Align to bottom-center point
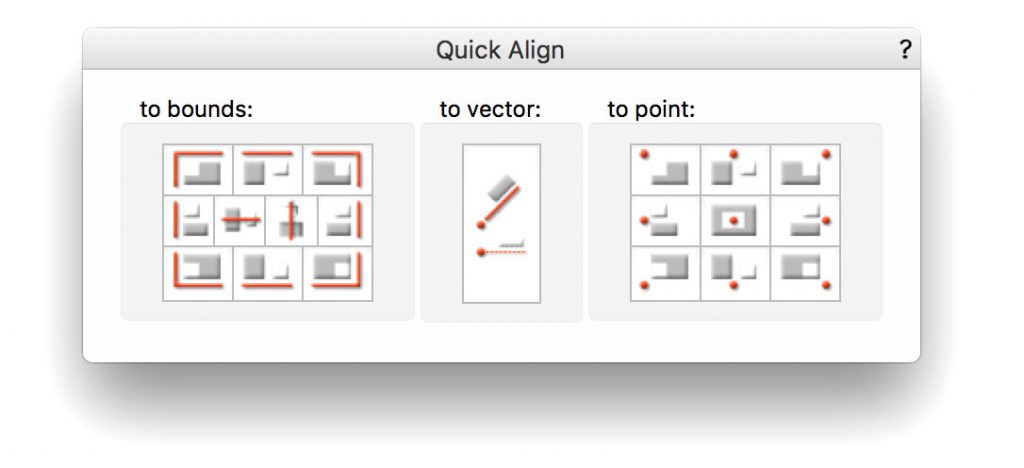 point(735,273)
